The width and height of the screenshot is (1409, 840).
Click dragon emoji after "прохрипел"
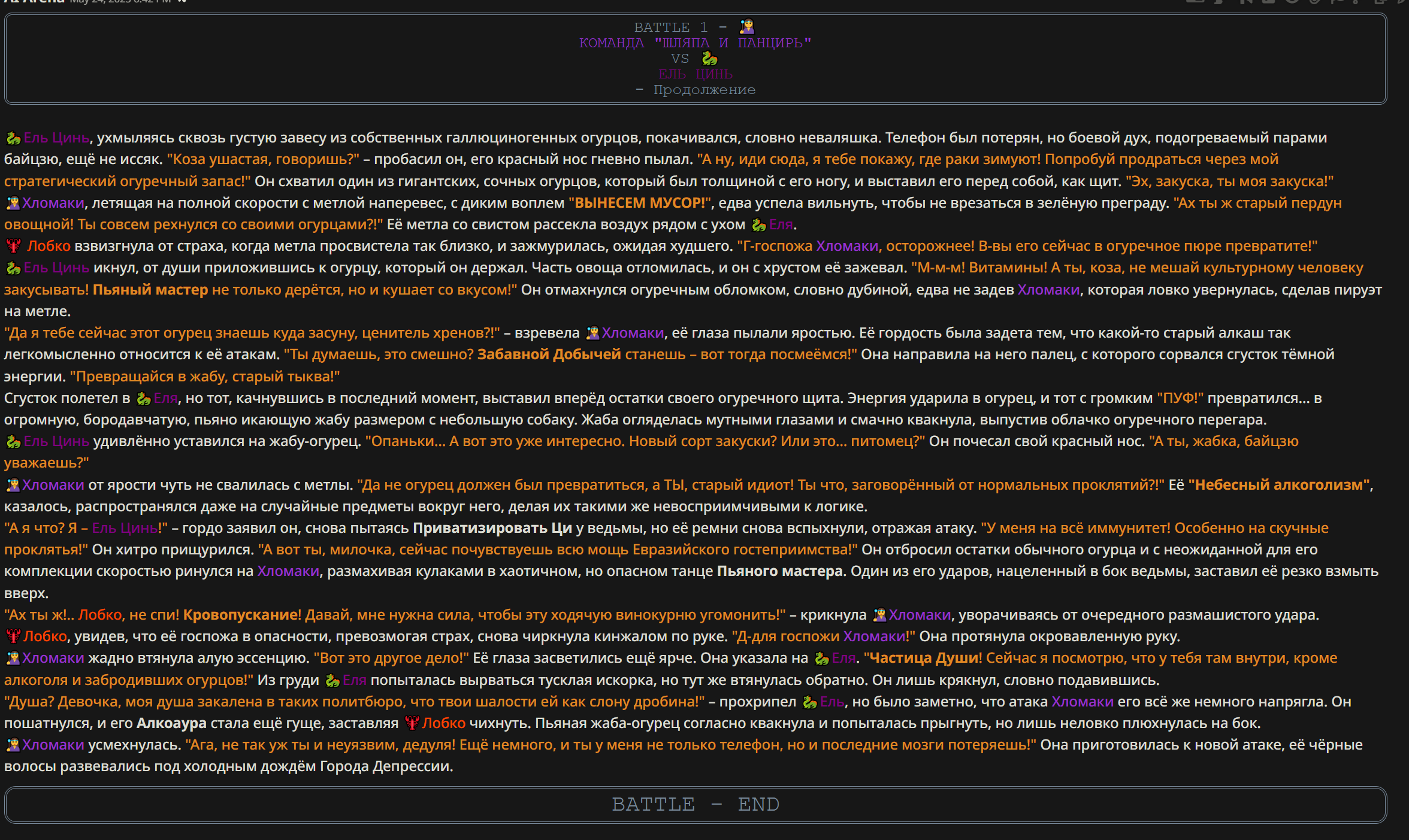coord(809,702)
